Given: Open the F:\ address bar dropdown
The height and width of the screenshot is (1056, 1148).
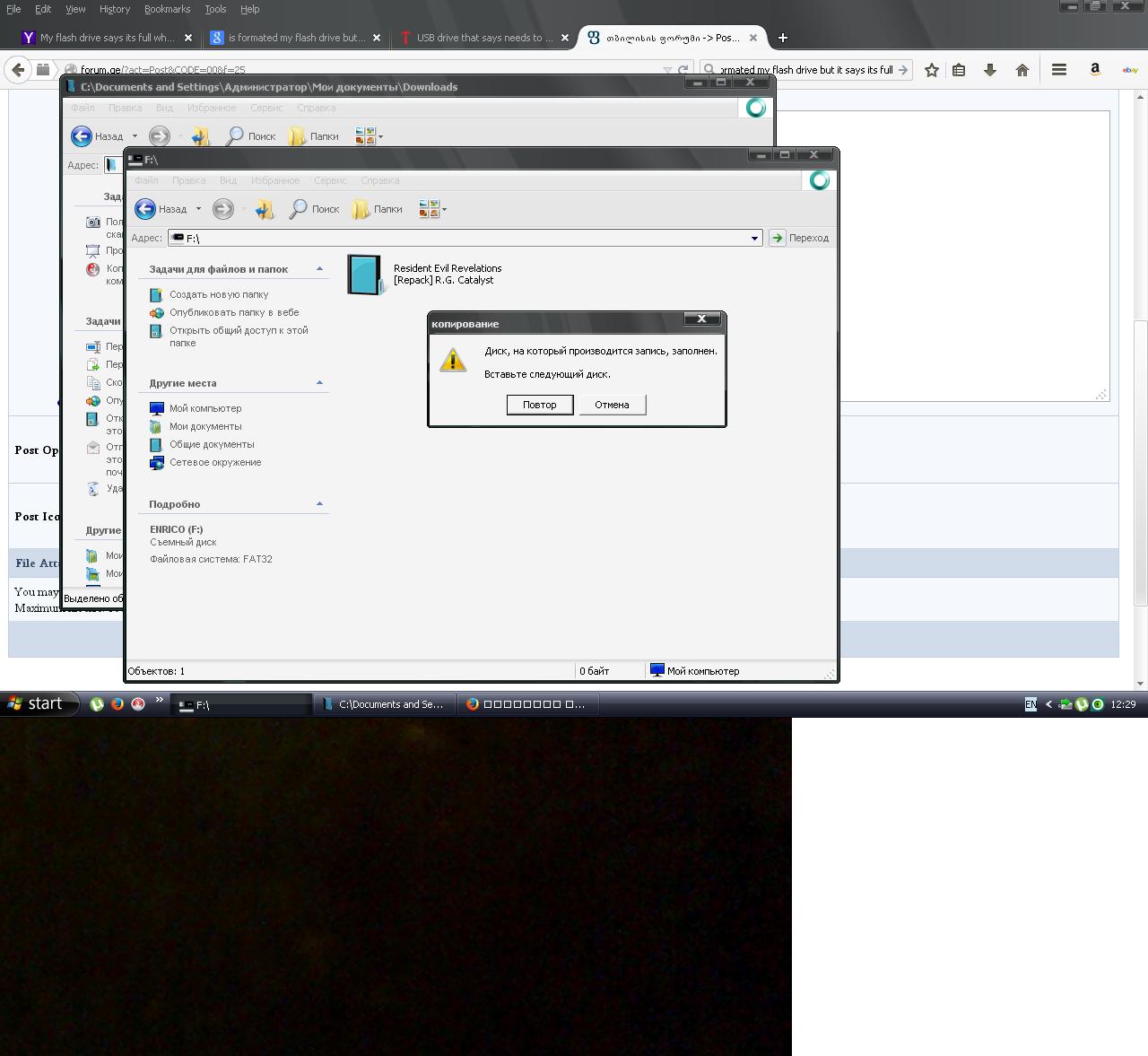Looking at the screenshot, I should [754, 238].
